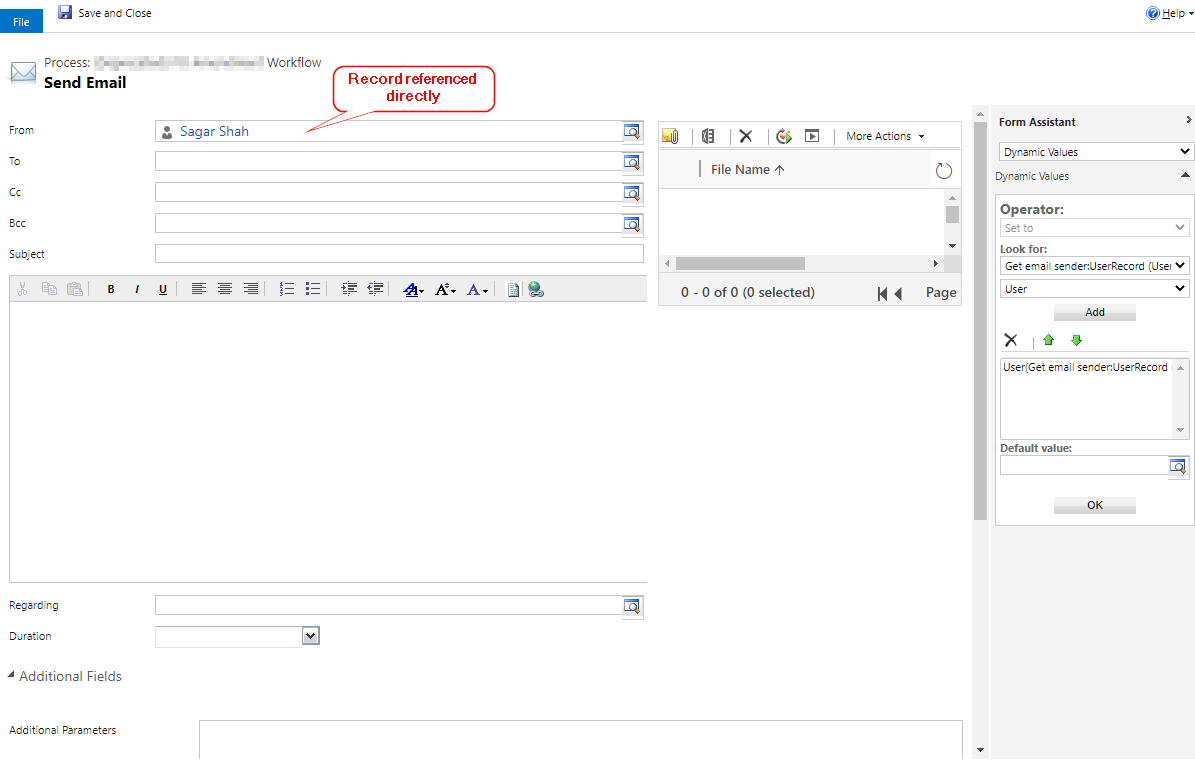Open the More Actions dropdown
The width and height of the screenshot is (1195, 780).
885,136
